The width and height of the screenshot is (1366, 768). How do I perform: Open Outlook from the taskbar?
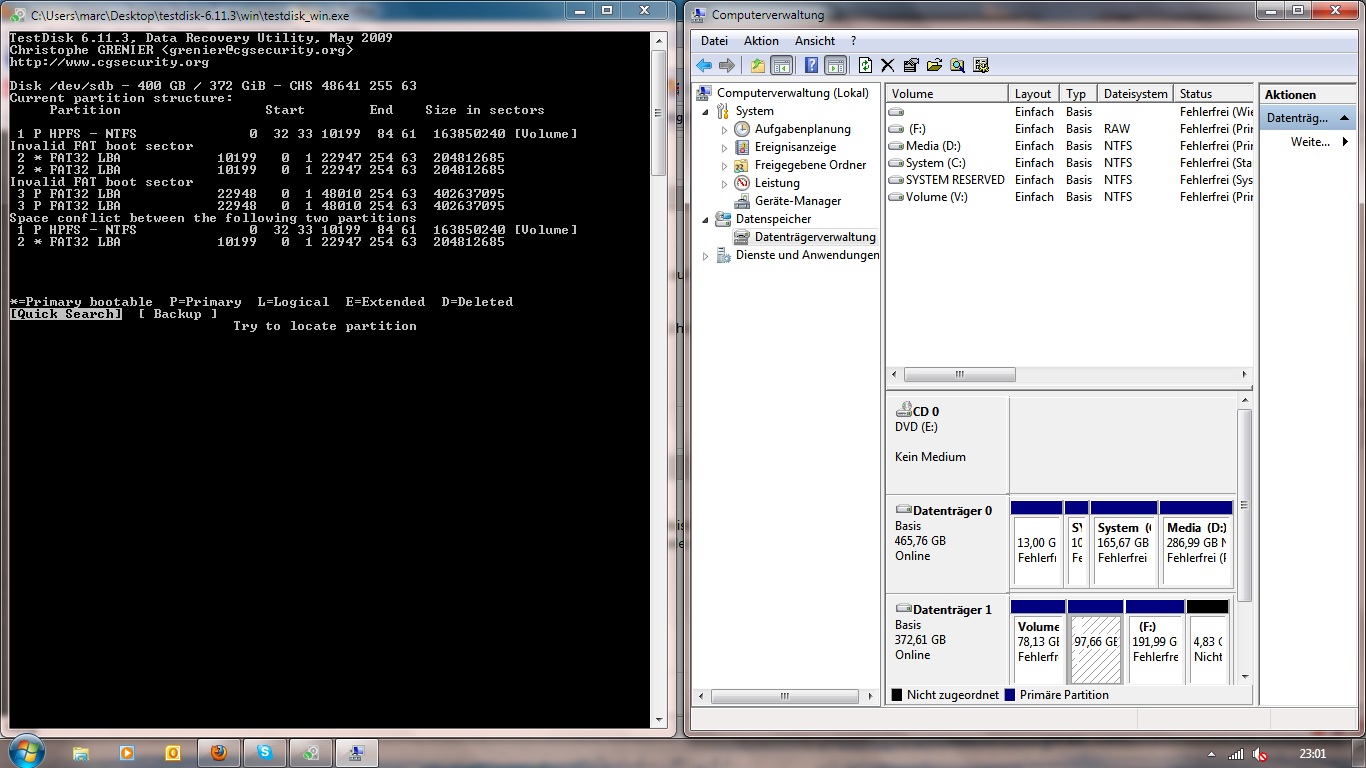coord(173,753)
